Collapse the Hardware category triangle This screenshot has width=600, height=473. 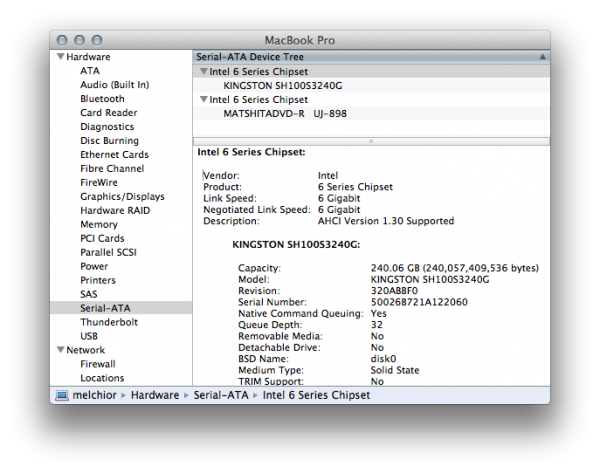(60, 57)
